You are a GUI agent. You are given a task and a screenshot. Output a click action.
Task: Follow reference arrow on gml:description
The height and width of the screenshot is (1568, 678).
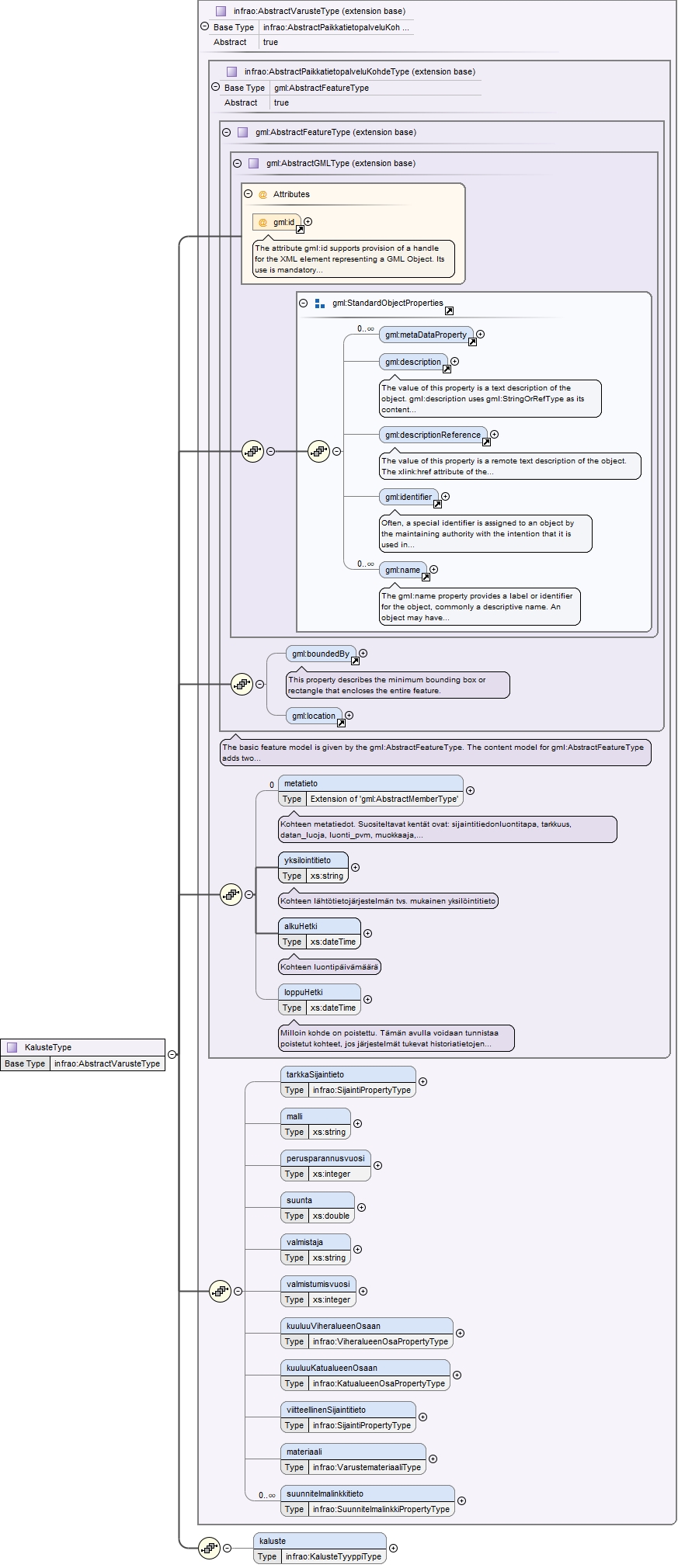(x=447, y=369)
